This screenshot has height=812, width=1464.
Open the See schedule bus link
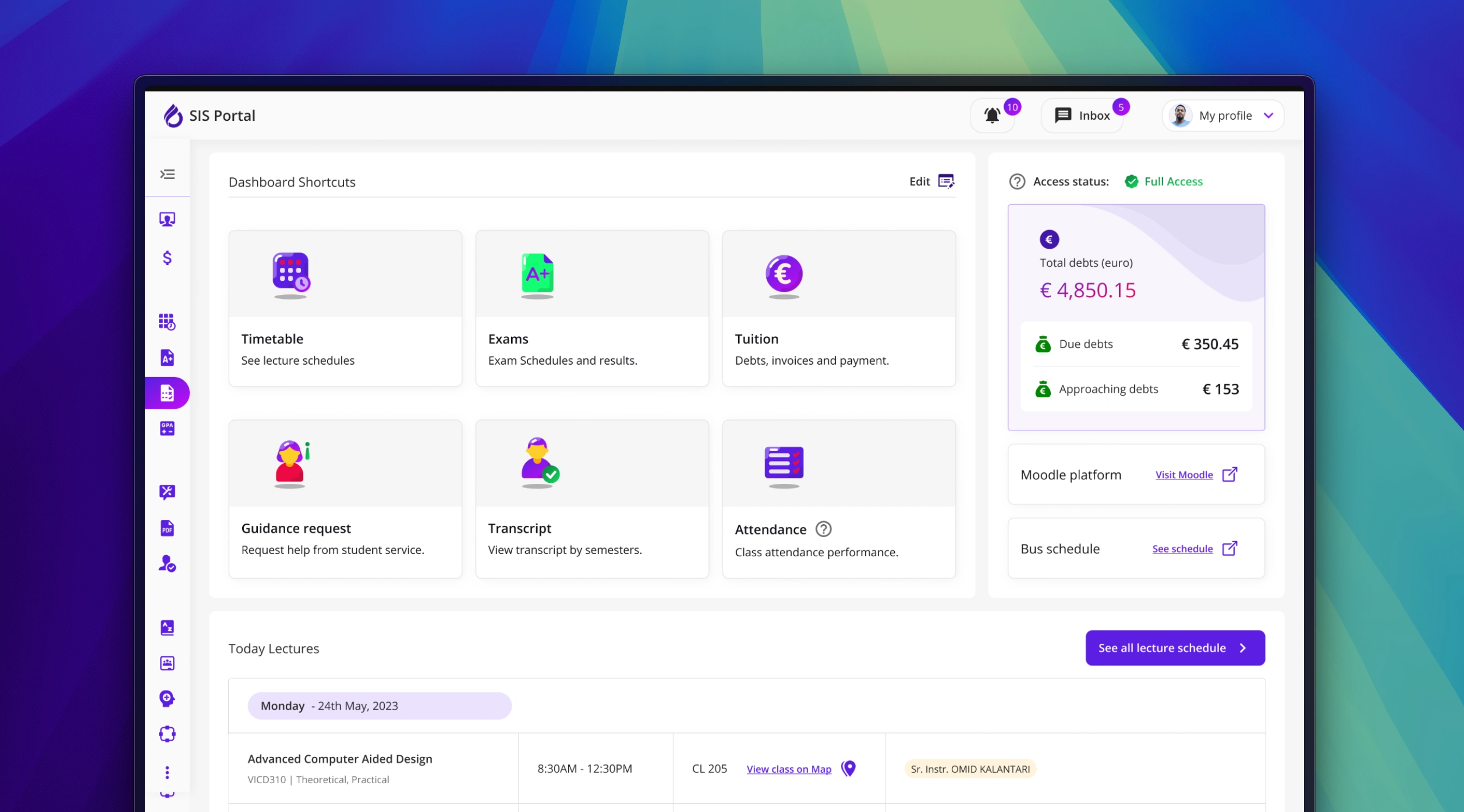[1182, 549]
